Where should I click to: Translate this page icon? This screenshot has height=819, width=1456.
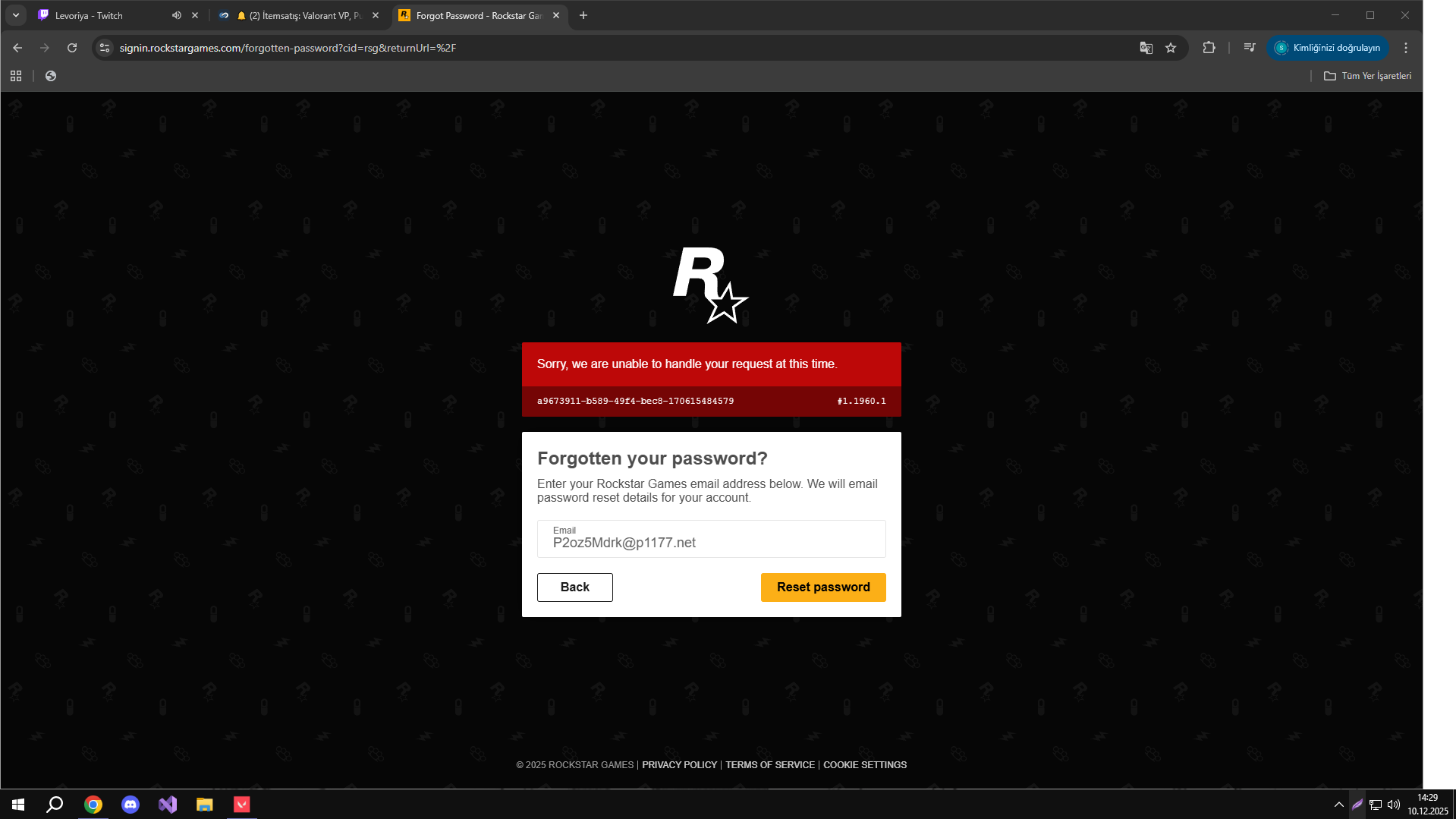1146,48
